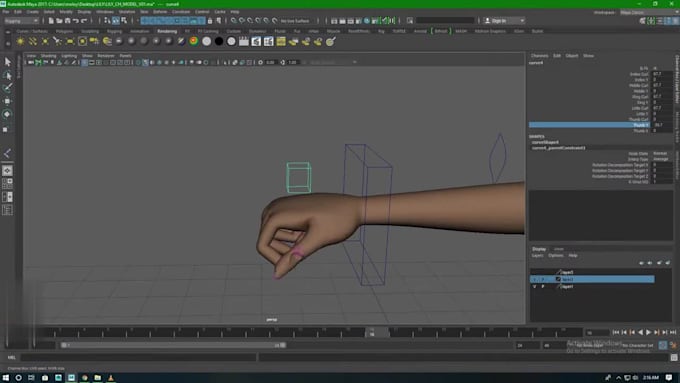This screenshot has width=680, height=383.
Task: Toggle visibility of the highlighted layer2
Action: pyautogui.click(x=534, y=279)
